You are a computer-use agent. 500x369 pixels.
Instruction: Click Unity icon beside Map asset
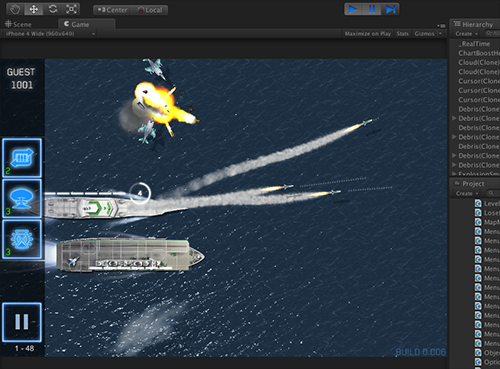pyautogui.click(x=478, y=222)
